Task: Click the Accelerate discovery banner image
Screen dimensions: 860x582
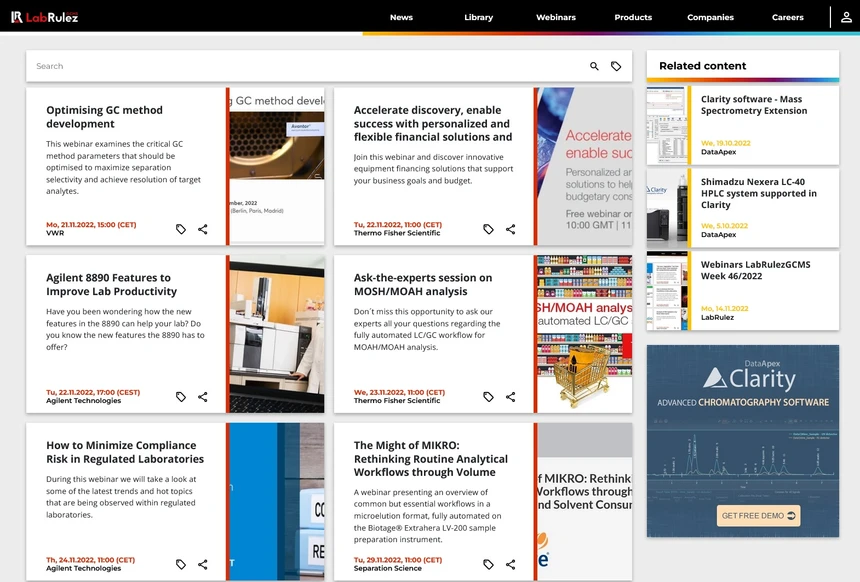Action: click(585, 166)
